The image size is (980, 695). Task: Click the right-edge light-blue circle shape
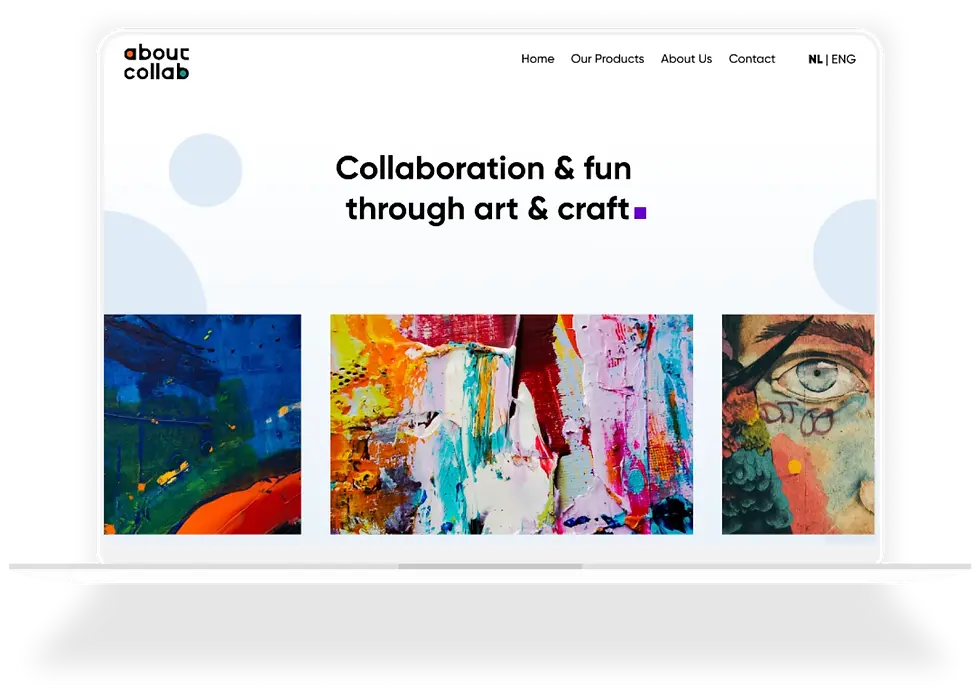[844, 256]
